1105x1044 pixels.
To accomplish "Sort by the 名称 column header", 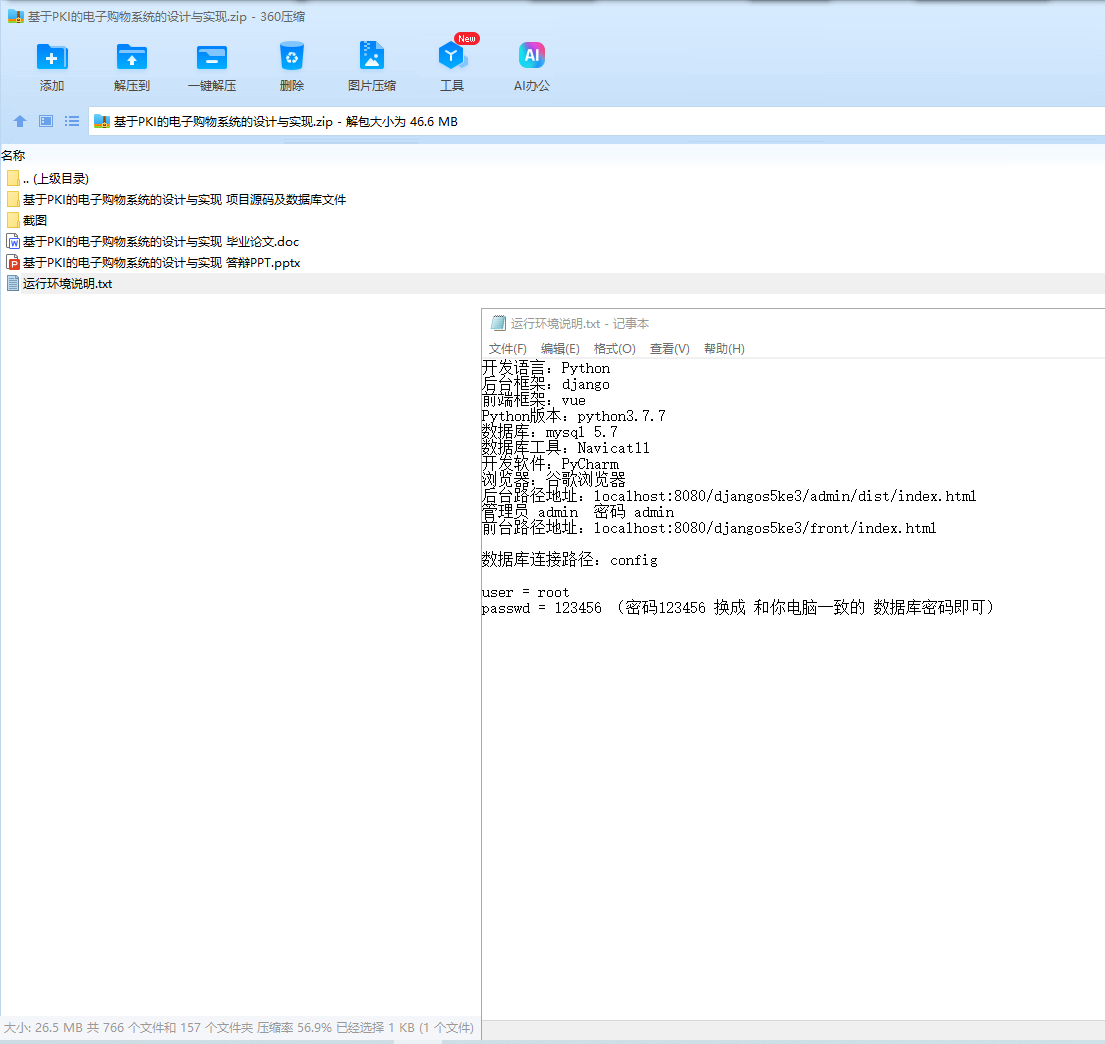I will (13, 156).
